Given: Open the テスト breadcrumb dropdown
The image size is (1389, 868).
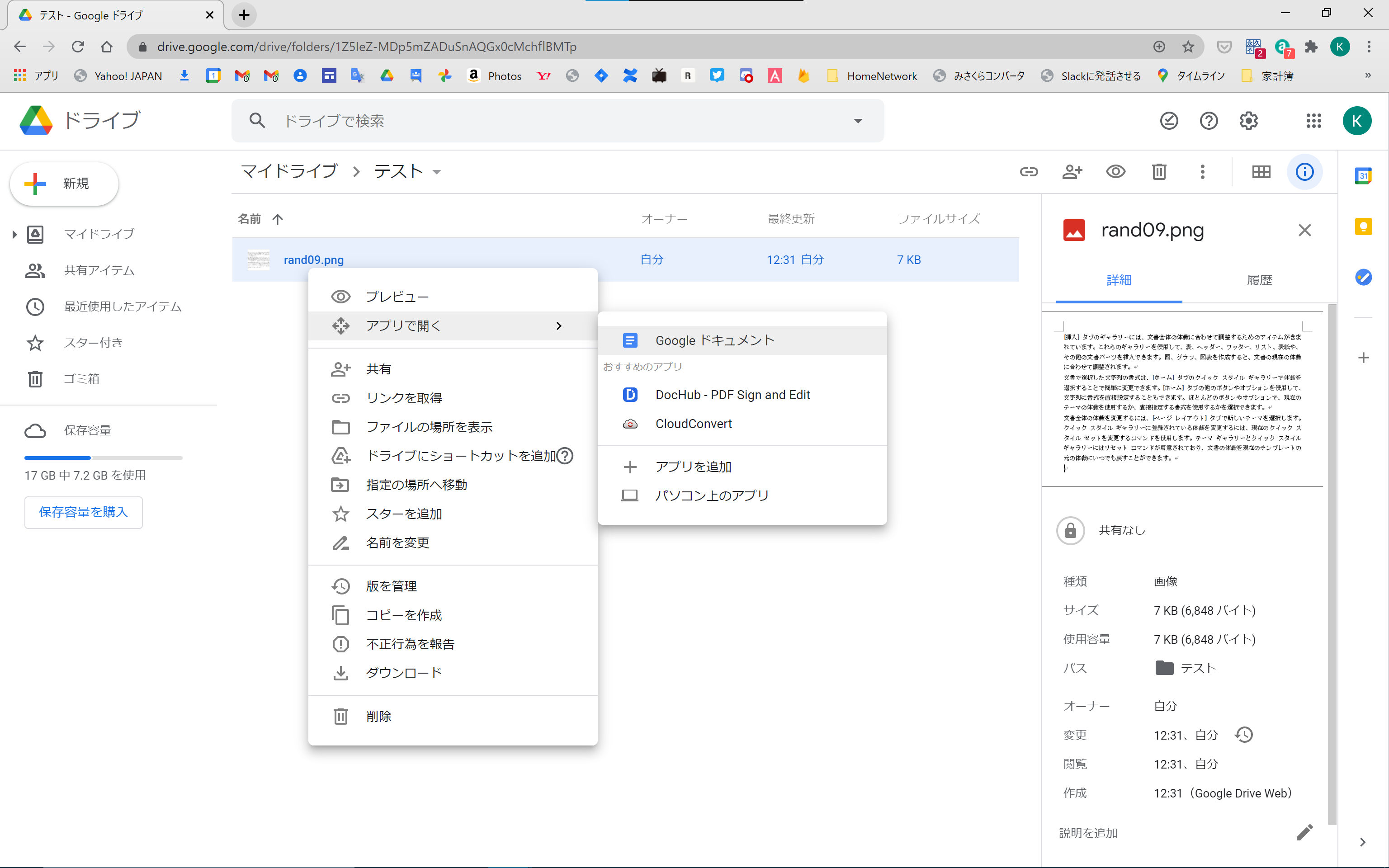Looking at the screenshot, I should [437, 172].
